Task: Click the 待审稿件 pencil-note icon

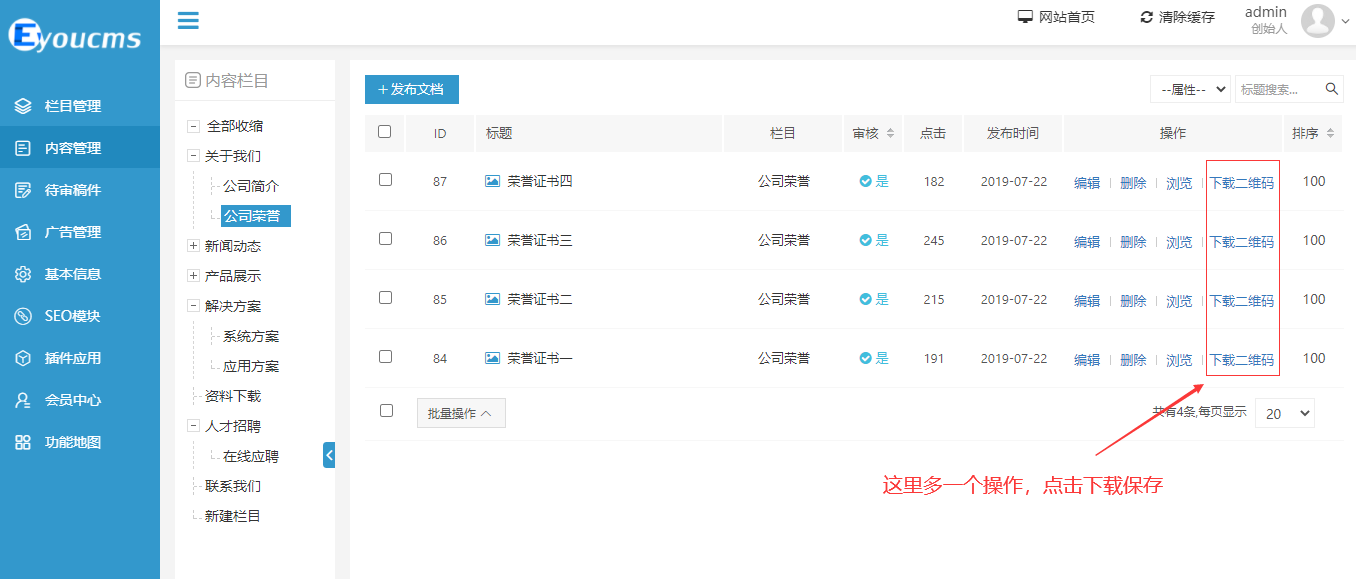Action: pos(23,190)
